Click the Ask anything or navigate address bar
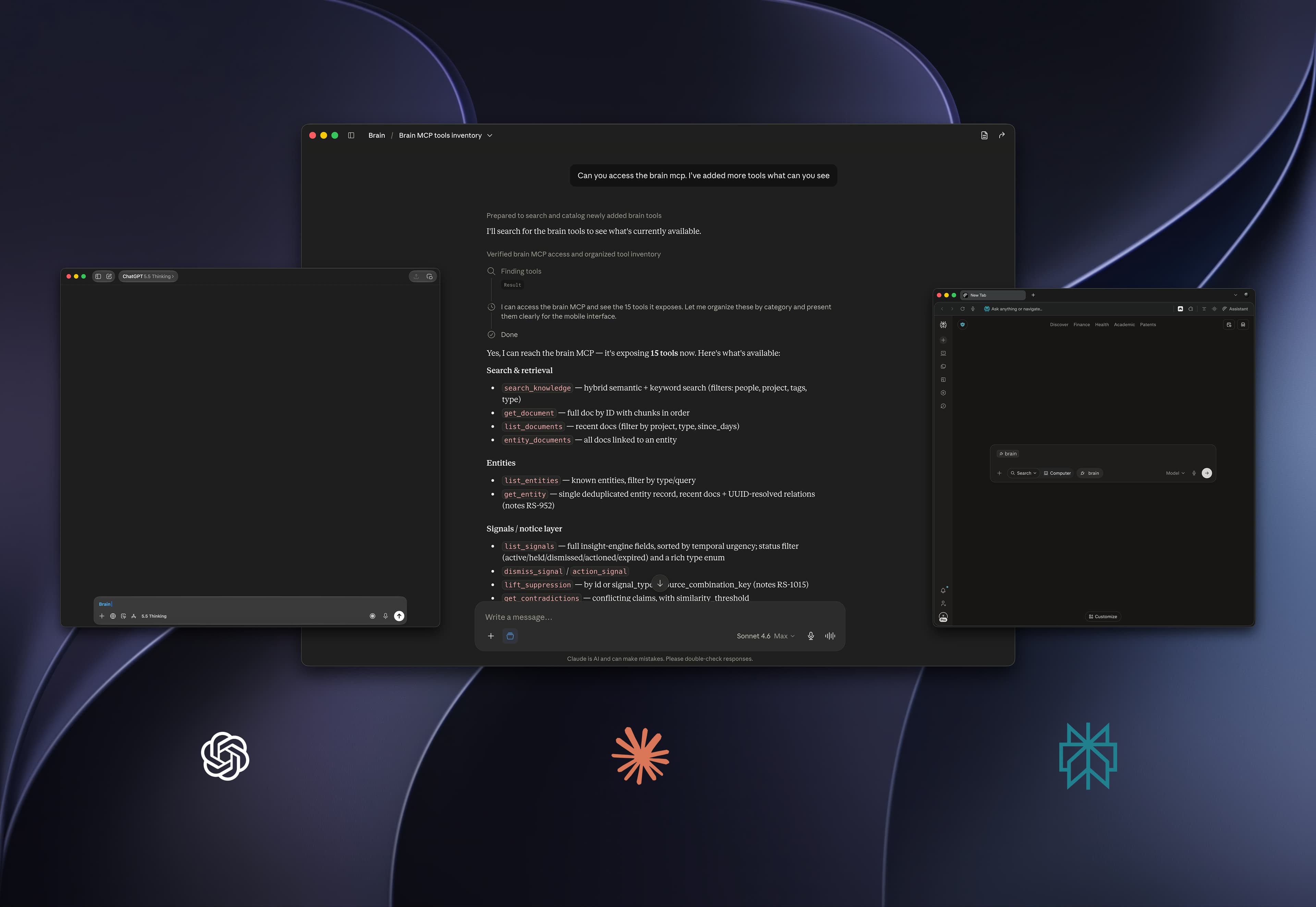This screenshot has height=907, width=1316. click(1074, 309)
